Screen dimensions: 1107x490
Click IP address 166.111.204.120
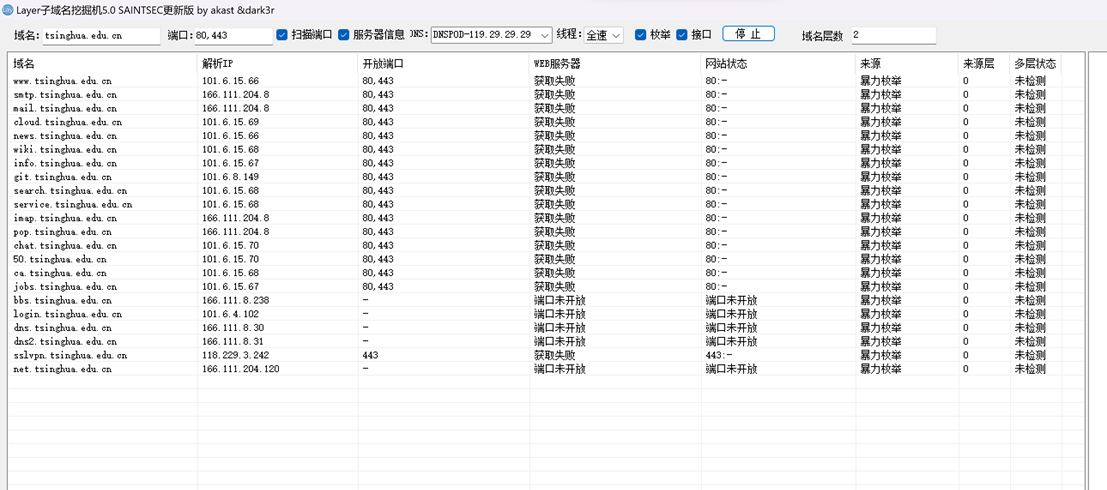point(240,369)
